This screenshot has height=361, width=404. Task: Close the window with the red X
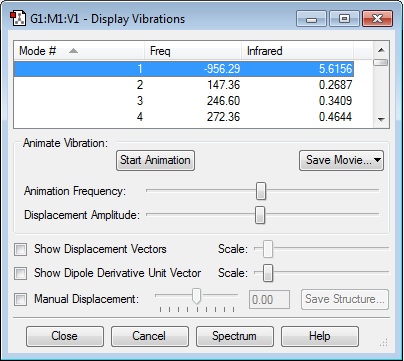click(378, 19)
